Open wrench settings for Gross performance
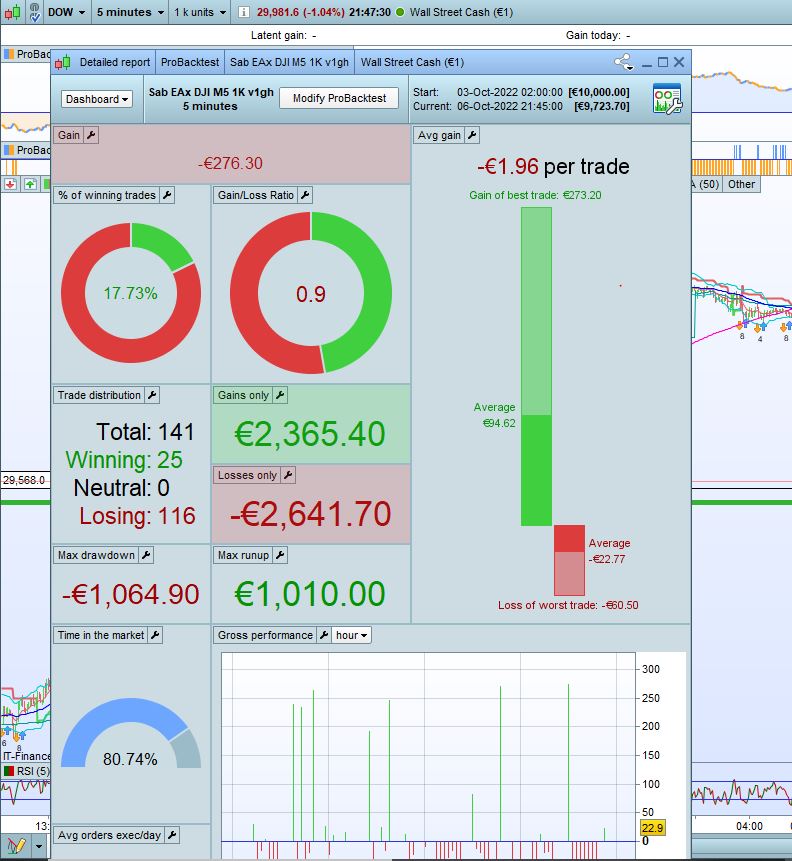This screenshot has height=861, width=792. 324,635
